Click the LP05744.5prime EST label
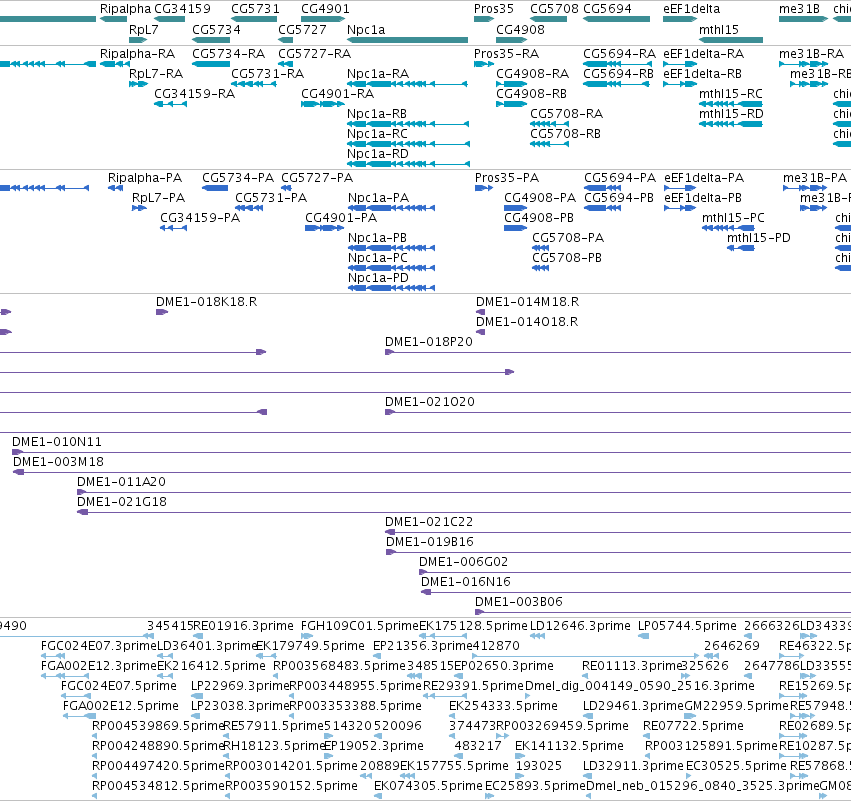The width and height of the screenshot is (851, 801). [x=687, y=626]
